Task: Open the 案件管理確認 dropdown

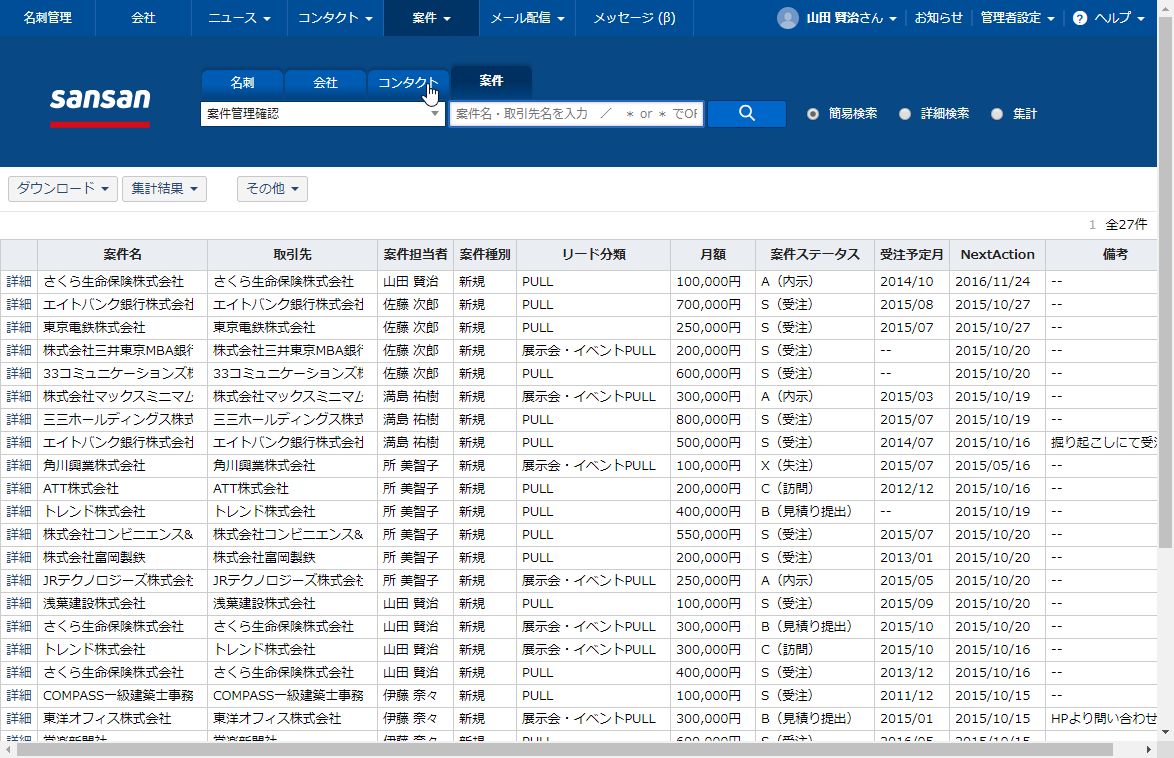Action: coord(323,114)
